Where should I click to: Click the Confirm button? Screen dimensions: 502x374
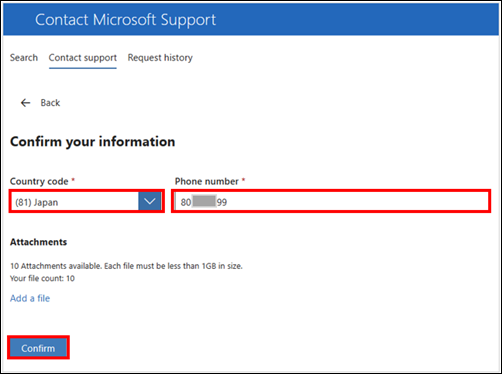click(38, 348)
